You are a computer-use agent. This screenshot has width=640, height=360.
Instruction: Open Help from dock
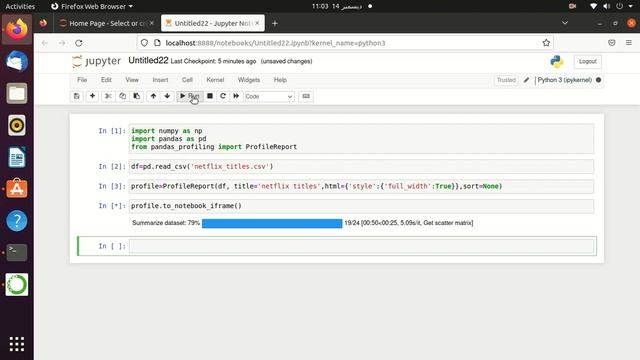(17, 221)
